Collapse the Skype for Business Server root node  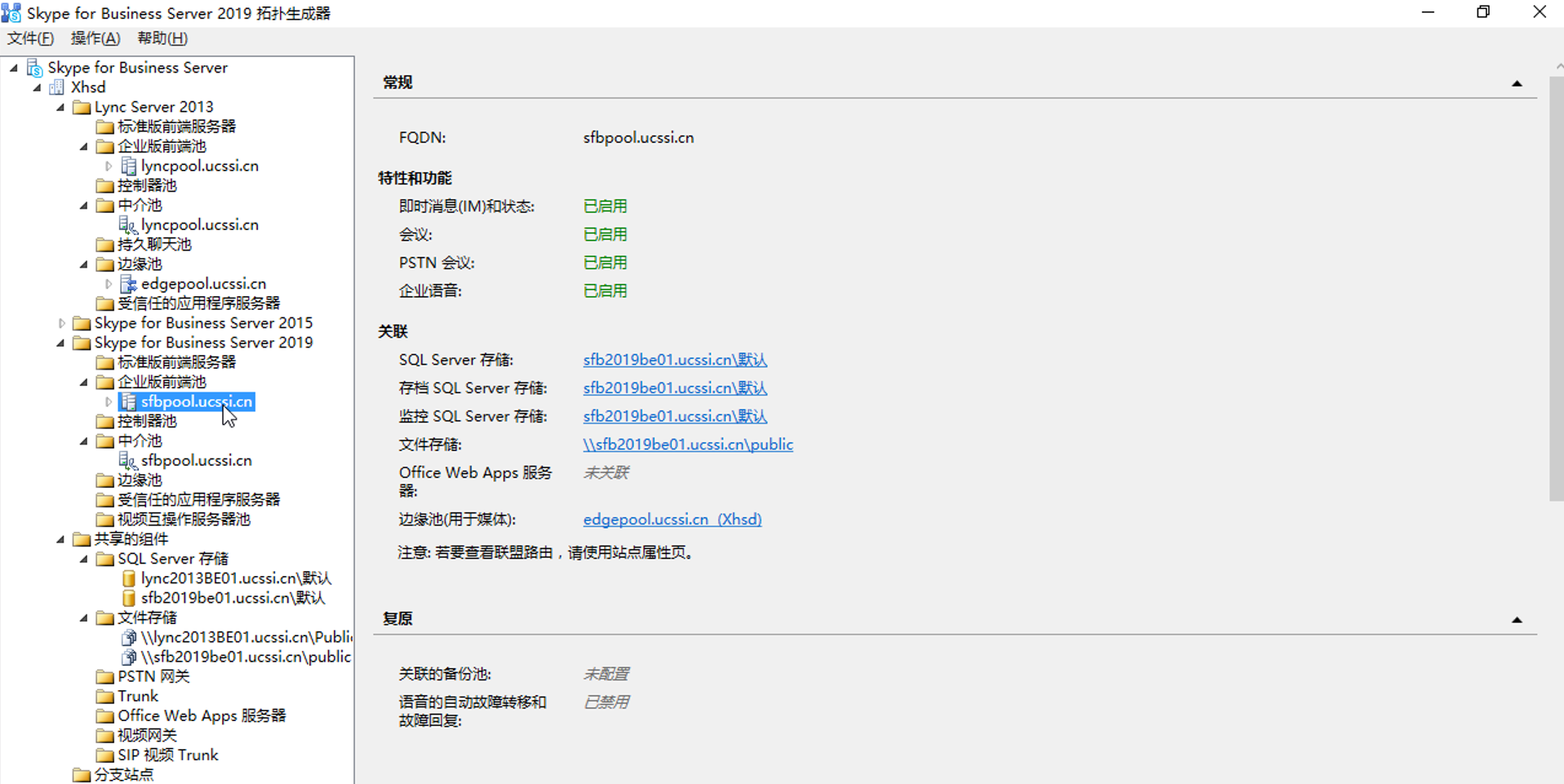coord(14,68)
